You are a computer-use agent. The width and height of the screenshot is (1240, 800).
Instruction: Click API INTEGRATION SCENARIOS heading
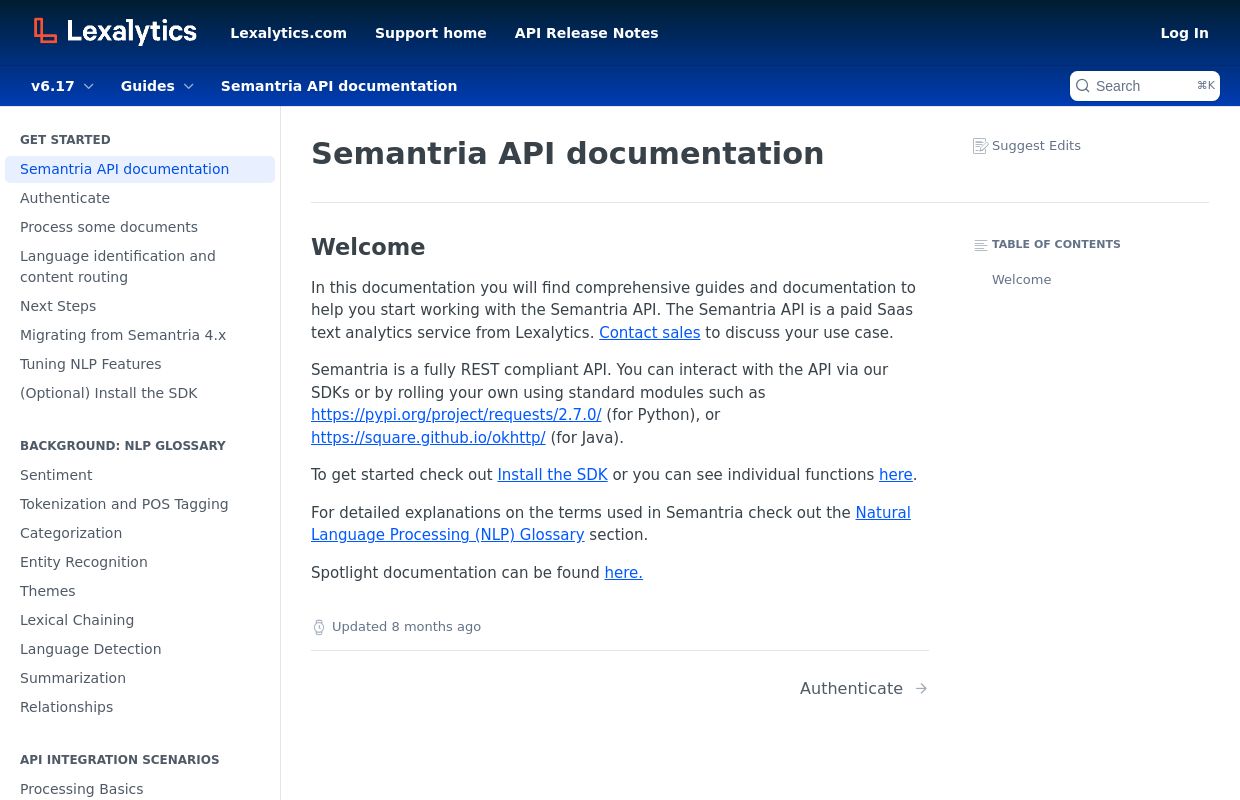[119, 760]
